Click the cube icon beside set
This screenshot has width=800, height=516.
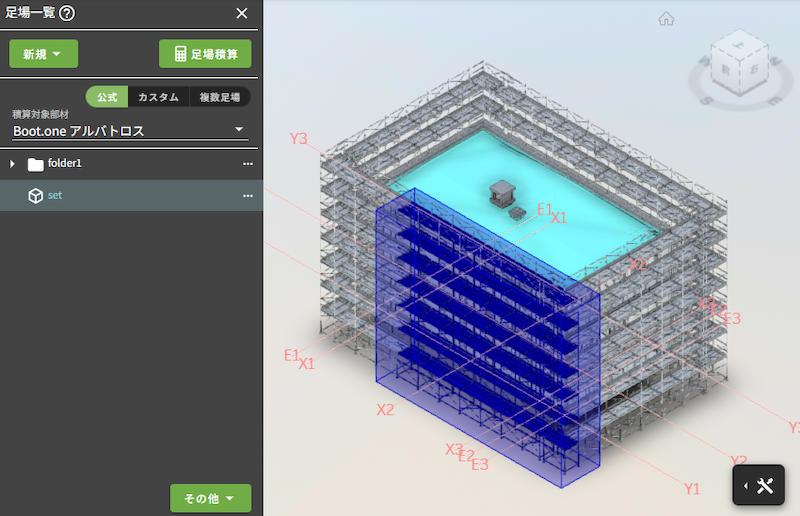tap(36, 196)
